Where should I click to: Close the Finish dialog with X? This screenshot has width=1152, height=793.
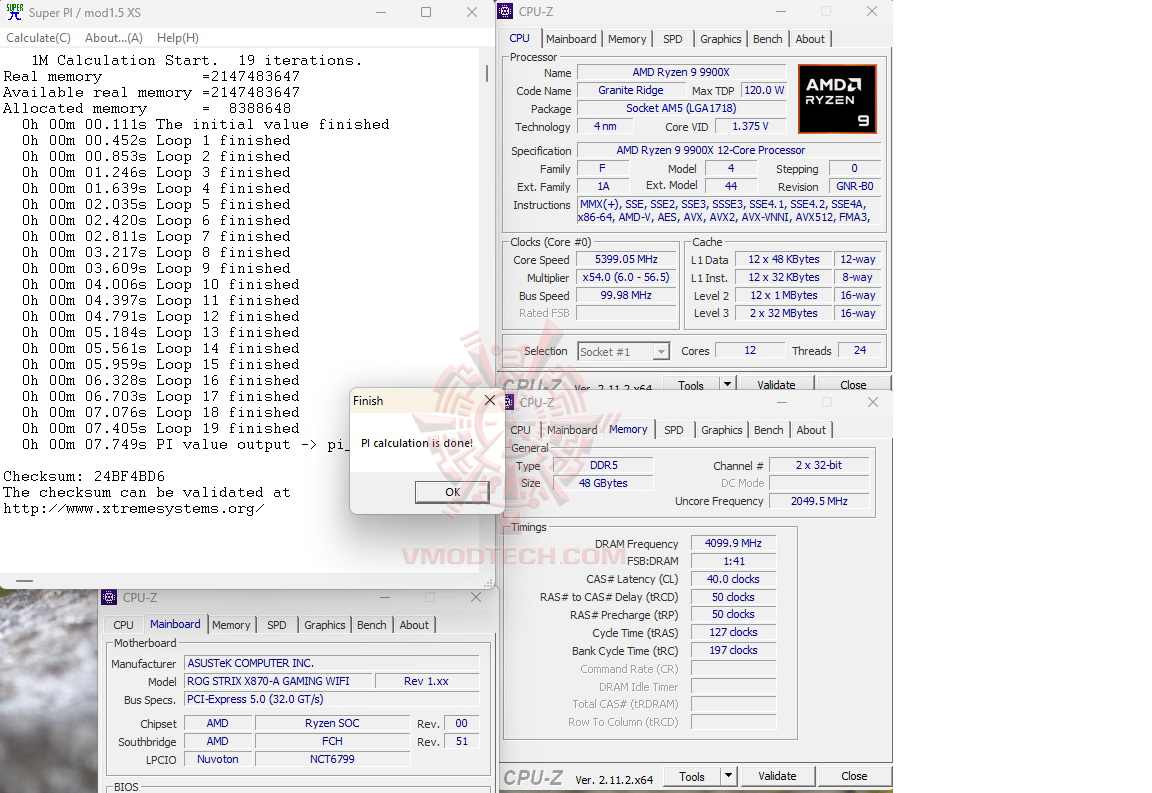(x=490, y=400)
